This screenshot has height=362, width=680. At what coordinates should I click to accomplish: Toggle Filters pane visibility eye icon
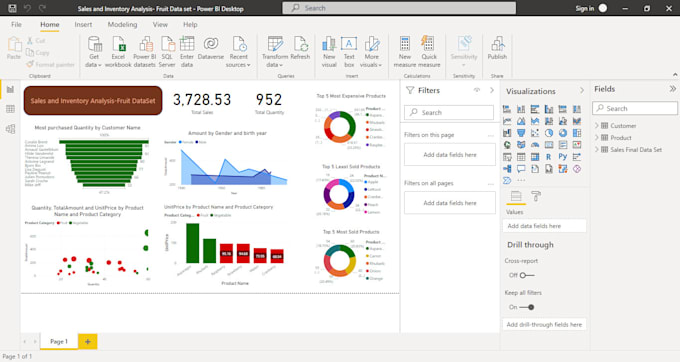(x=477, y=90)
